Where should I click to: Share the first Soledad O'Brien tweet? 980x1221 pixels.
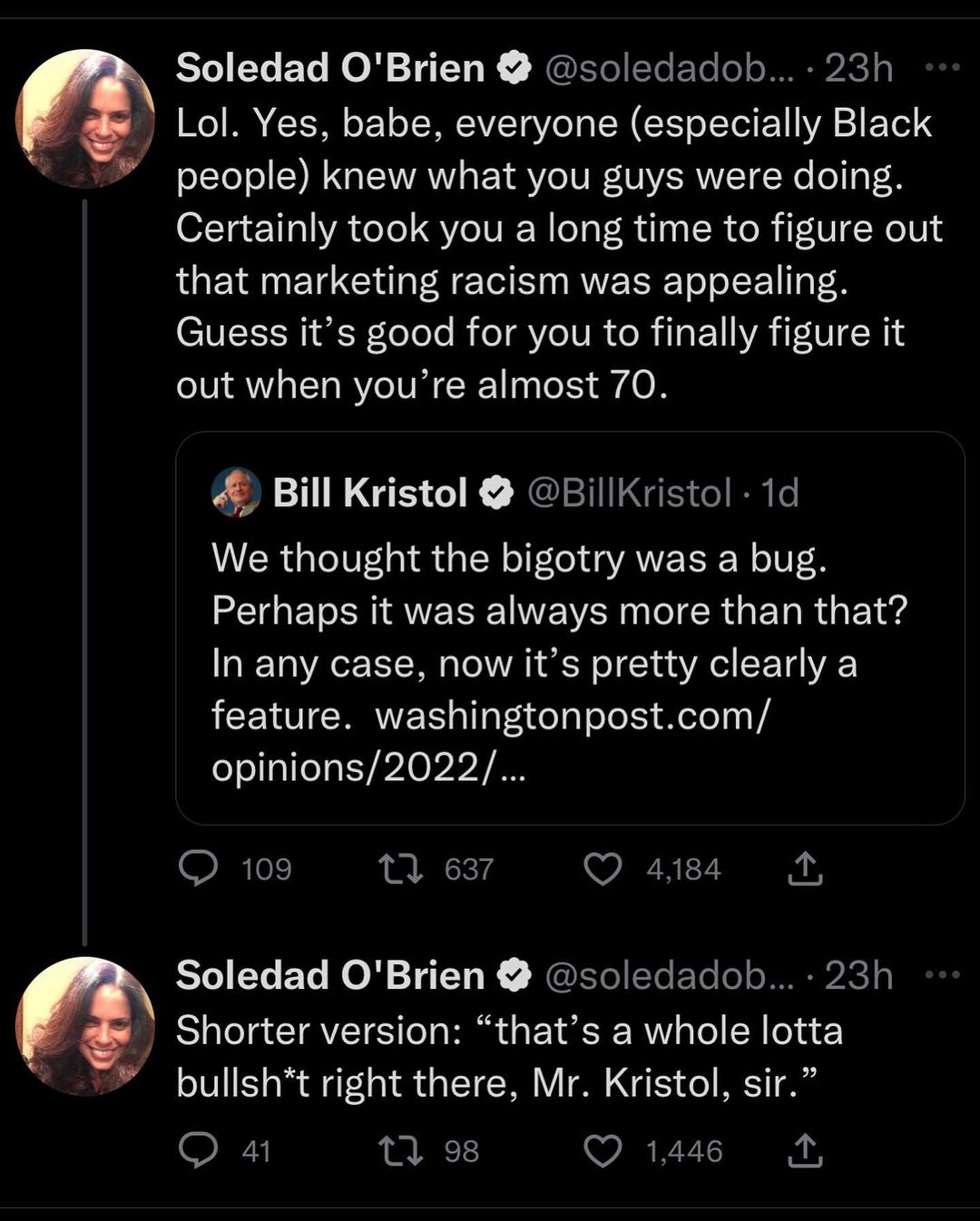coord(804,869)
